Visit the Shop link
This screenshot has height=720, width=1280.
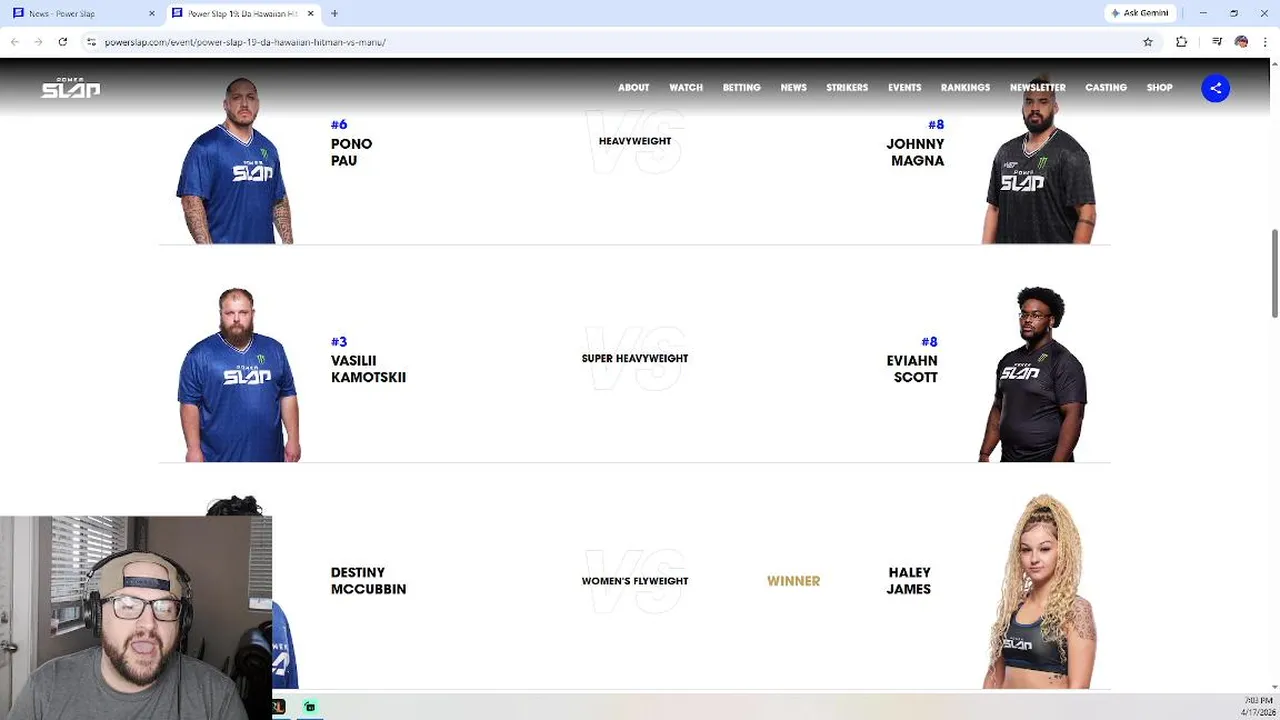click(1159, 88)
